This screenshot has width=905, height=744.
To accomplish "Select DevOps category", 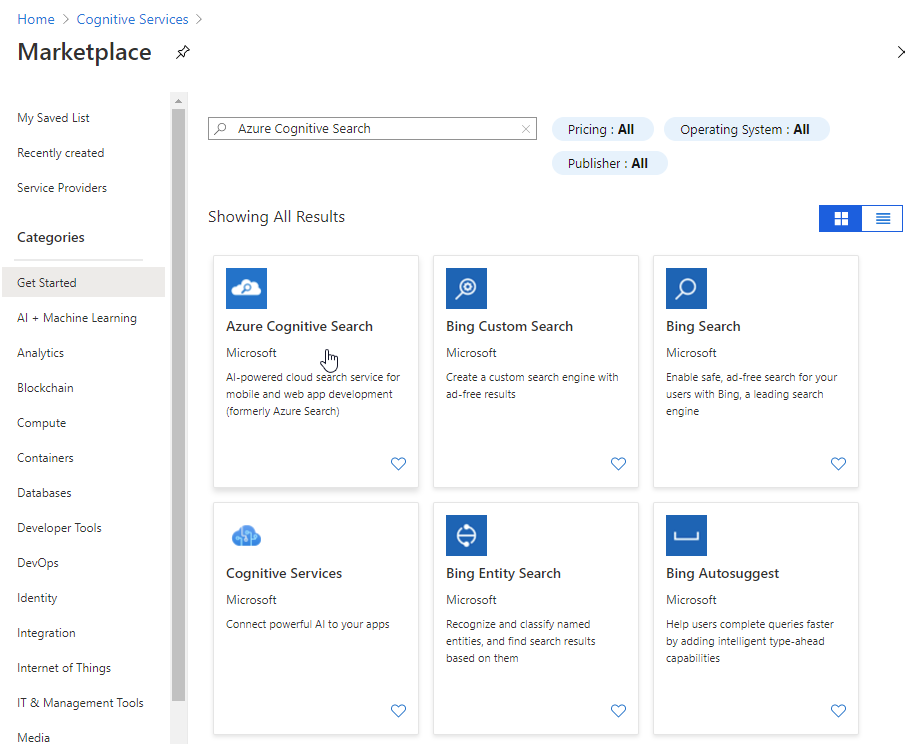I will (38, 563).
